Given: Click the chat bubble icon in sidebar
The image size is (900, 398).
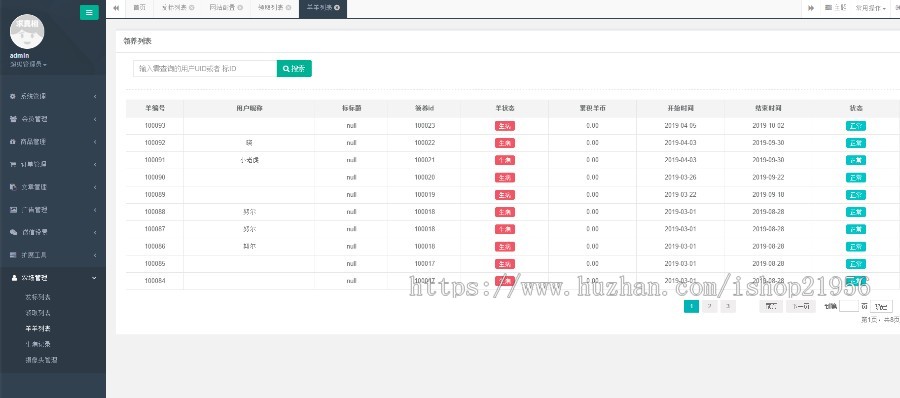Looking at the screenshot, I should click(x=13, y=232).
